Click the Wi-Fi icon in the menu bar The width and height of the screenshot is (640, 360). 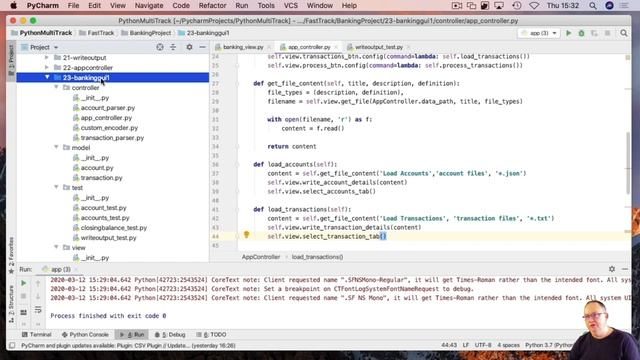coord(534,6)
